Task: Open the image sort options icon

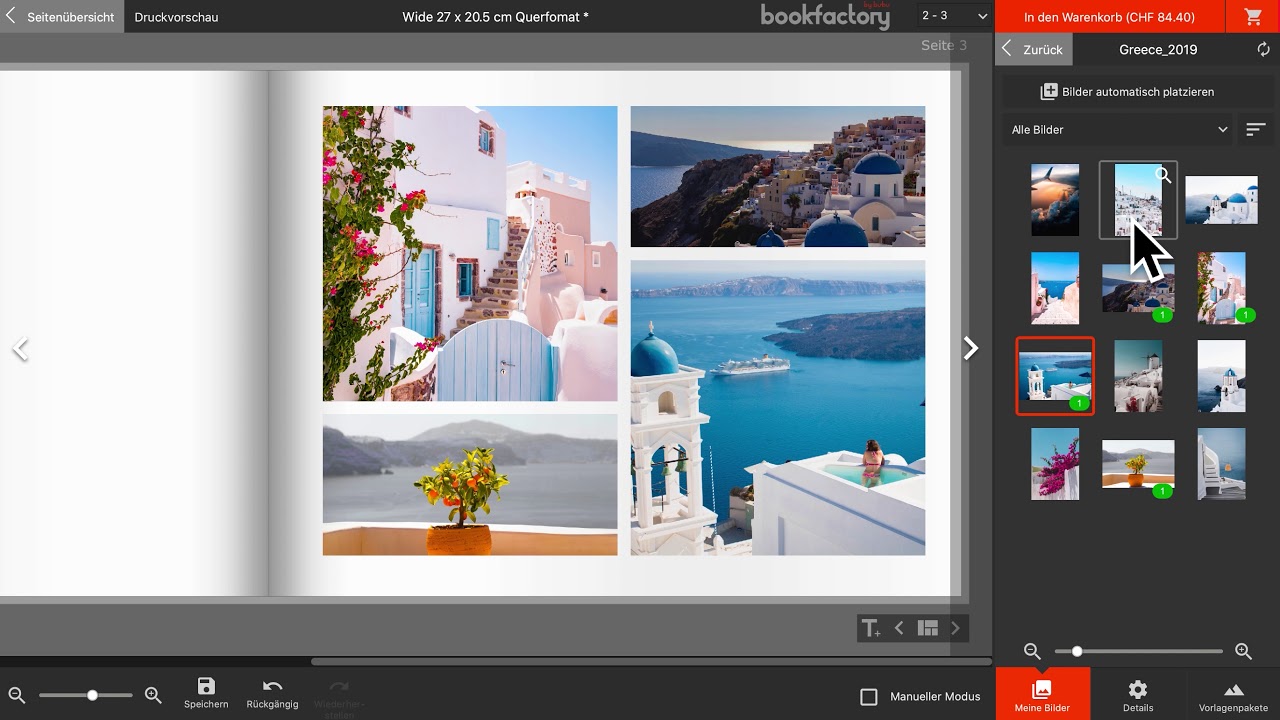Action: click(x=1255, y=129)
